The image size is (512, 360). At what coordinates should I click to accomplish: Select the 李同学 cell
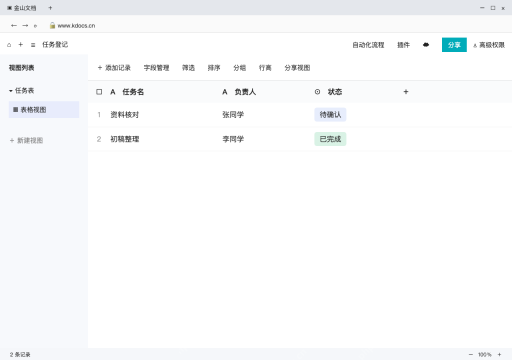[x=233, y=139]
